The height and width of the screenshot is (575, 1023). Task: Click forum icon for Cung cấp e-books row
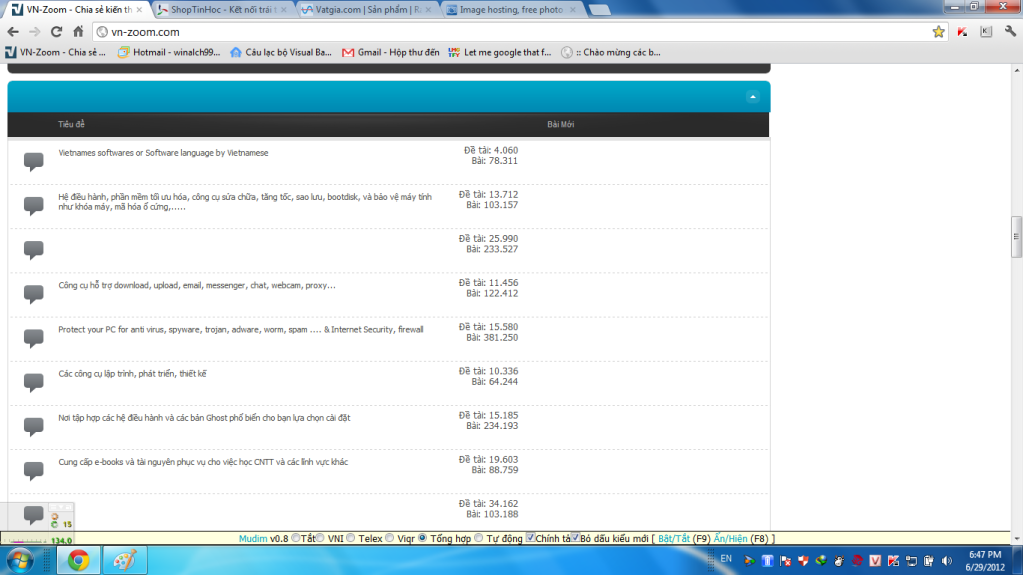[33, 471]
